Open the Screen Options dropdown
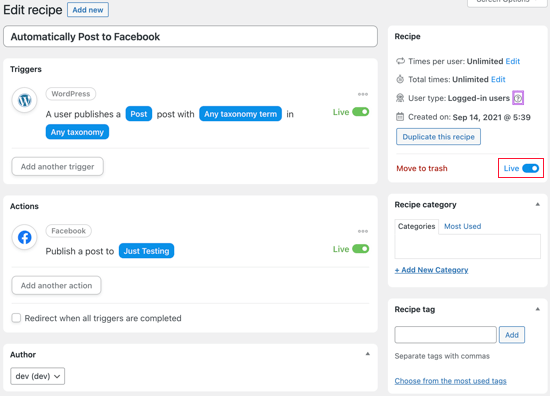Image resolution: width=550 pixels, height=396 pixels. point(508,2)
